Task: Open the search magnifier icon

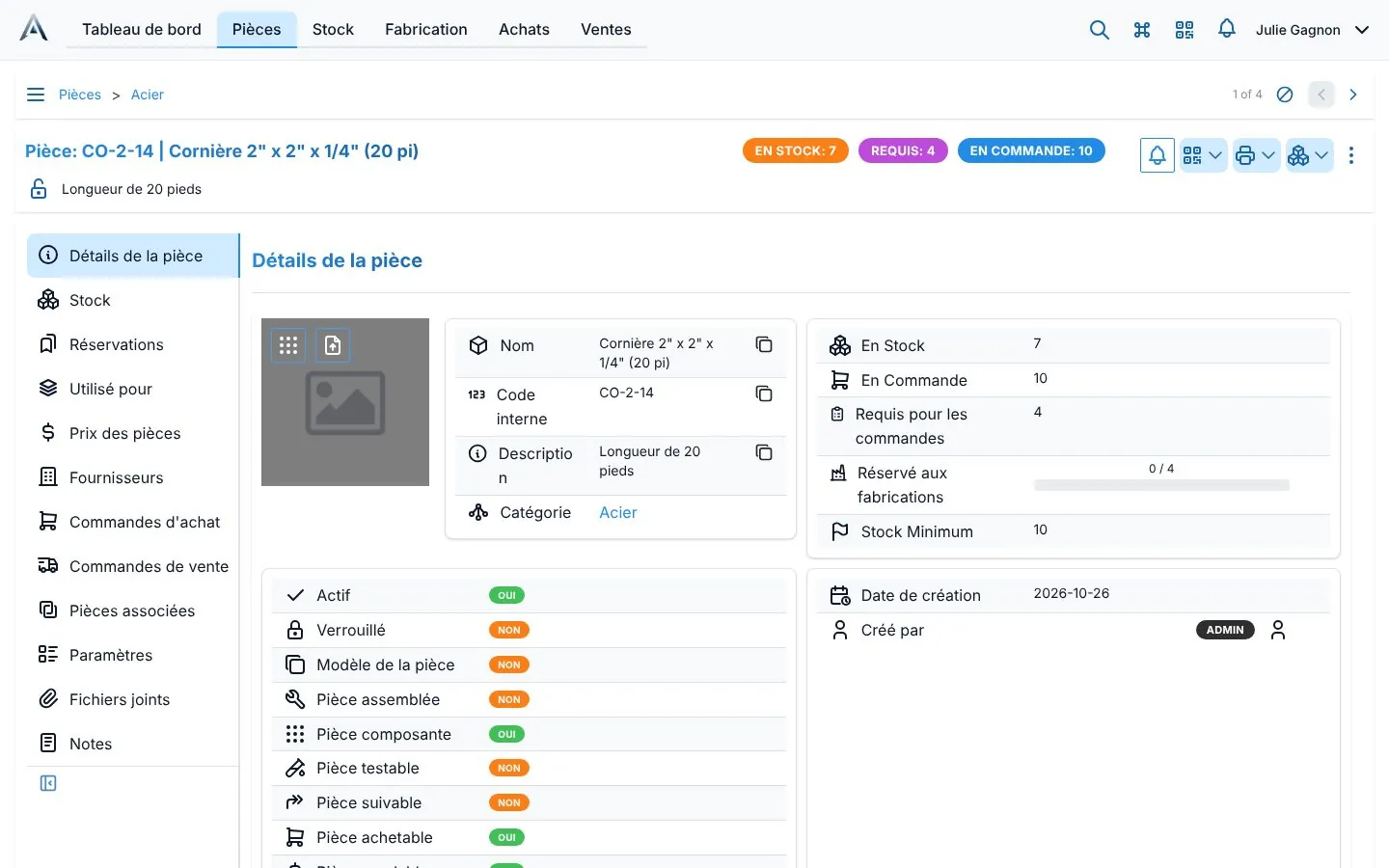Action: click(1099, 30)
